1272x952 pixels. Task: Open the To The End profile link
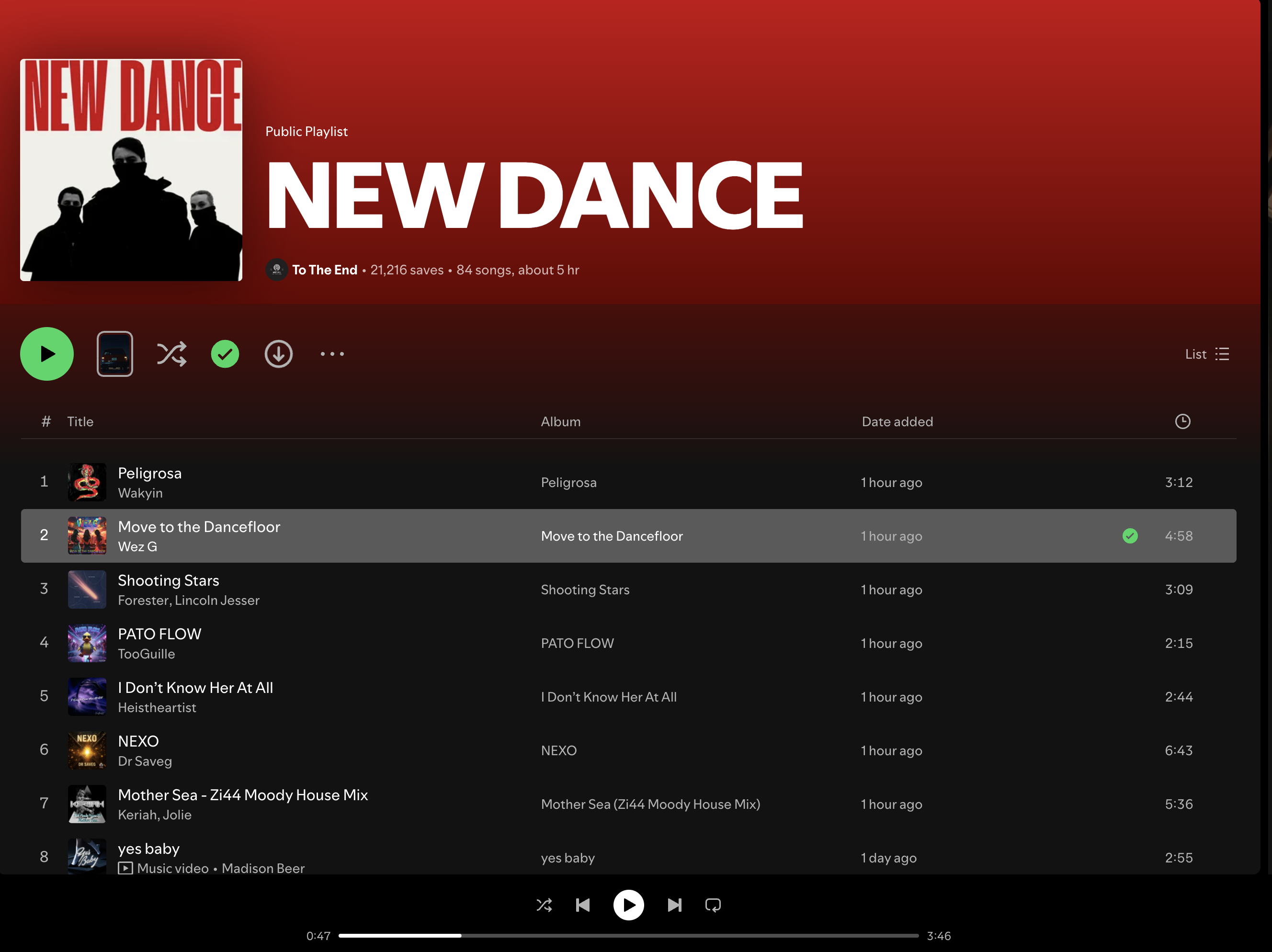324,270
